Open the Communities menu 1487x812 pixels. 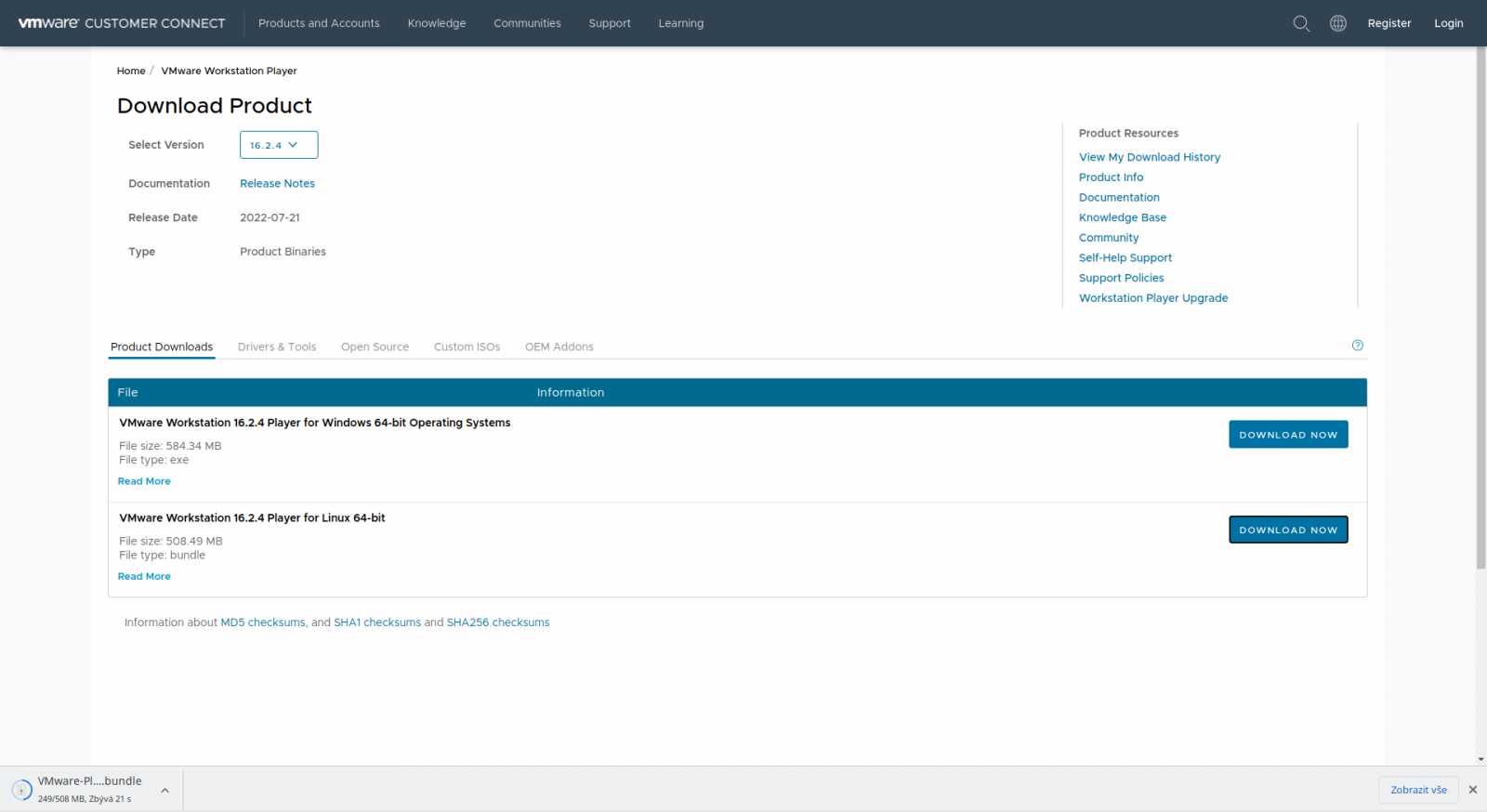(527, 23)
